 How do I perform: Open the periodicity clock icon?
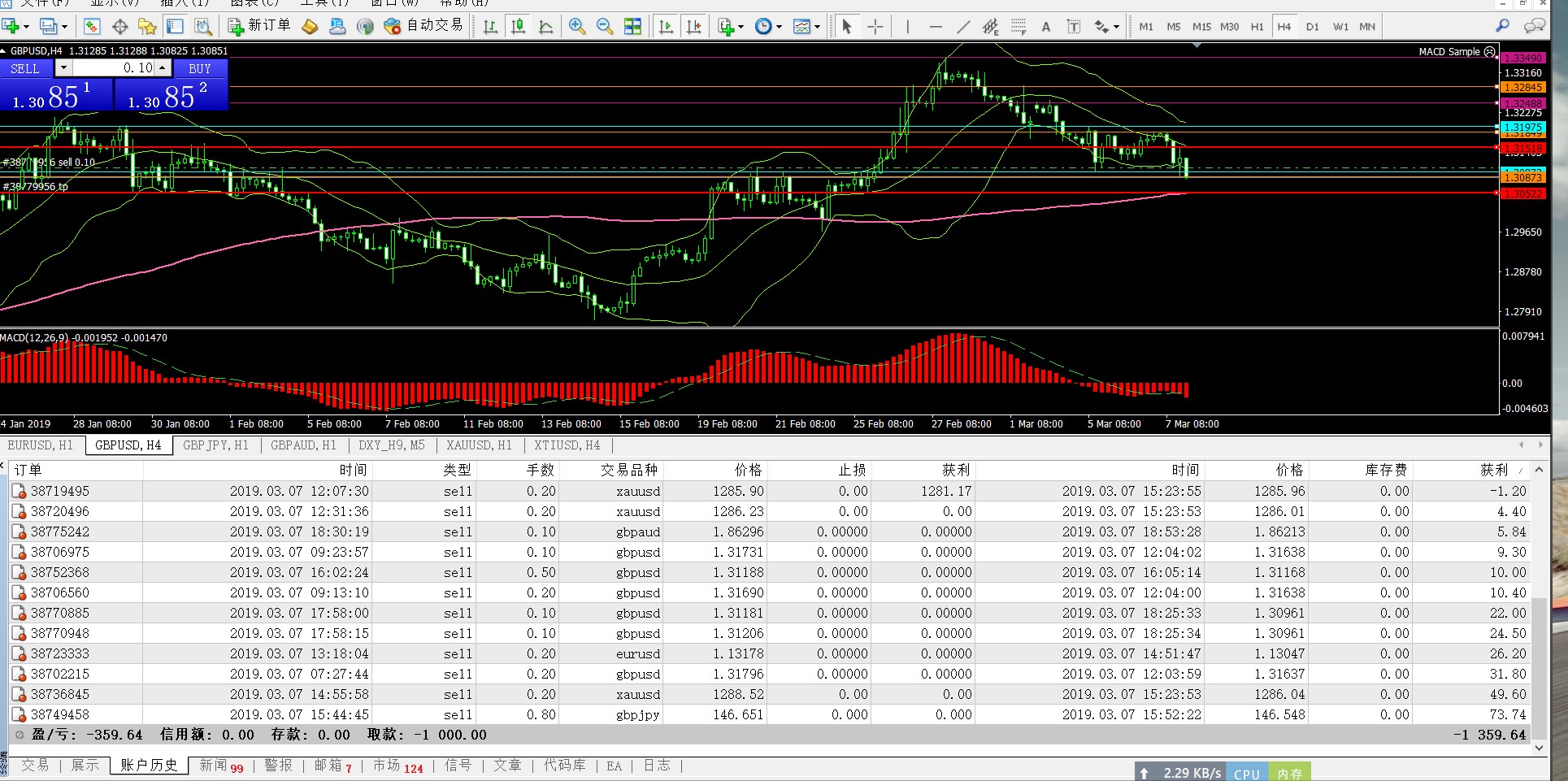[763, 26]
